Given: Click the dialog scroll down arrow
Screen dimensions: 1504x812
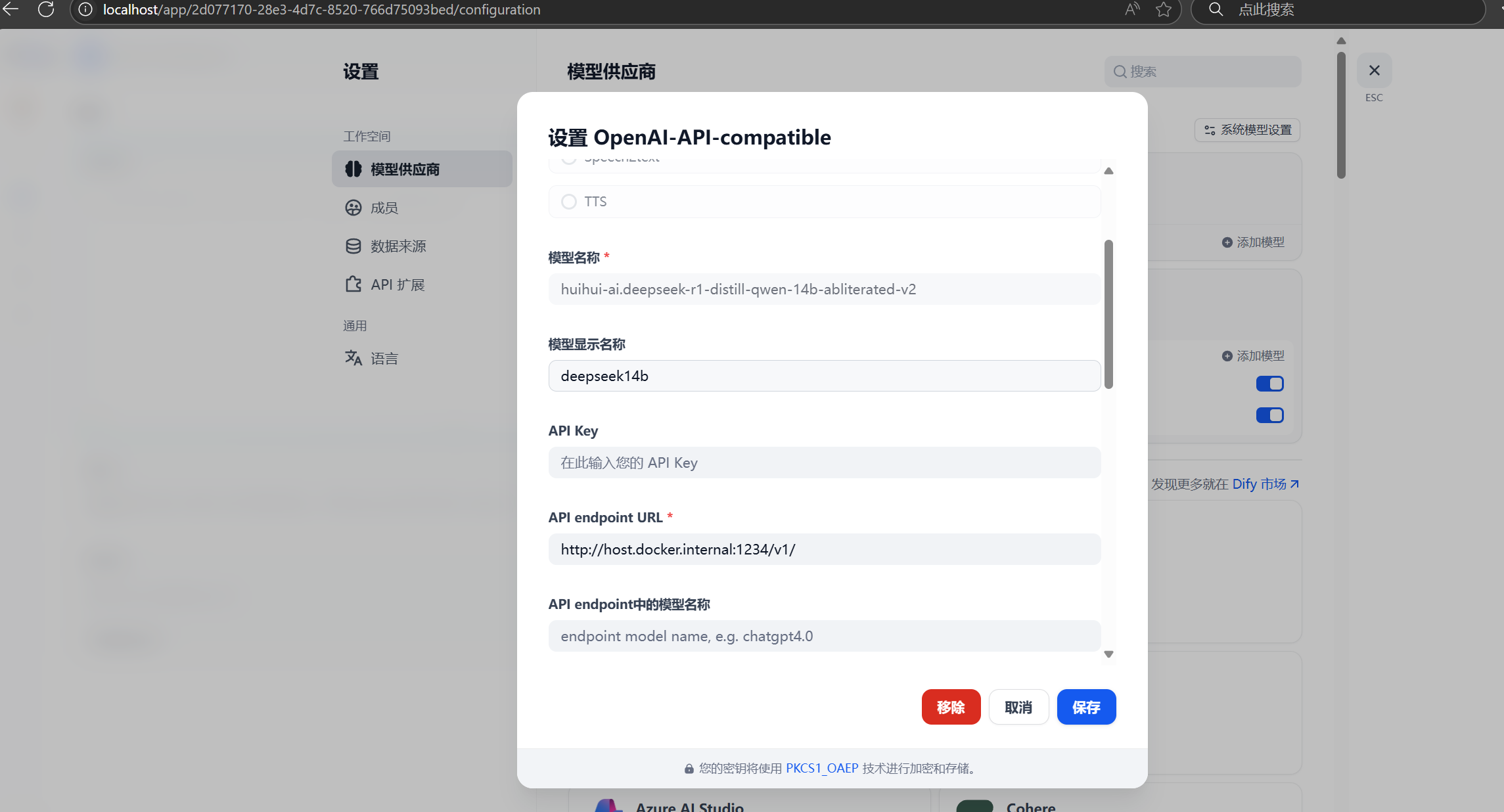Looking at the screenshot, I should [x=1108, y=654].
